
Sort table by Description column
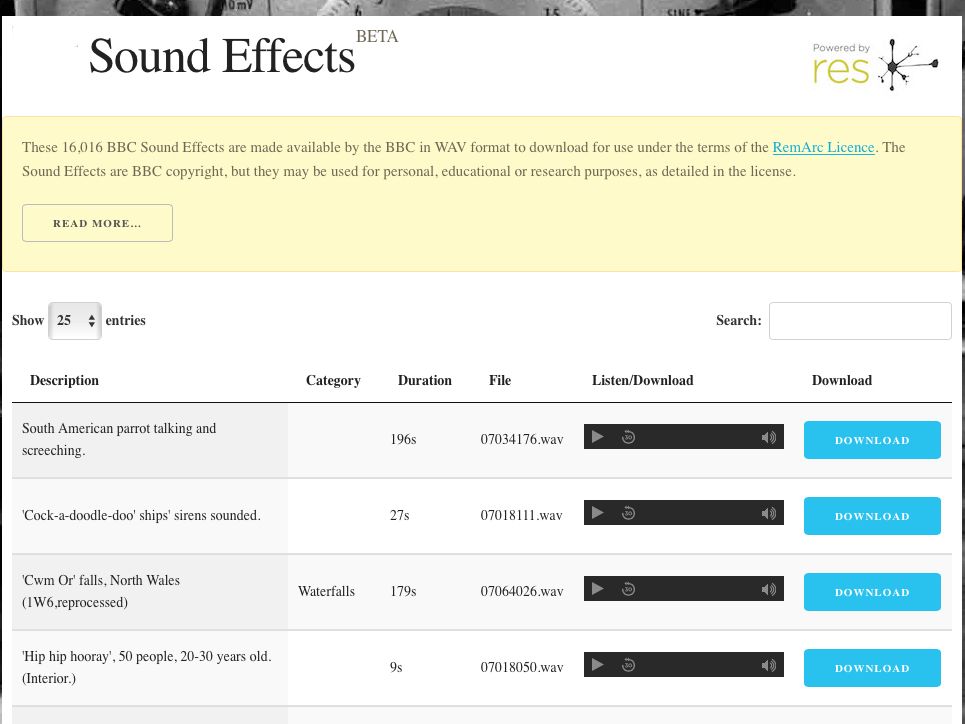pos(64,381)
